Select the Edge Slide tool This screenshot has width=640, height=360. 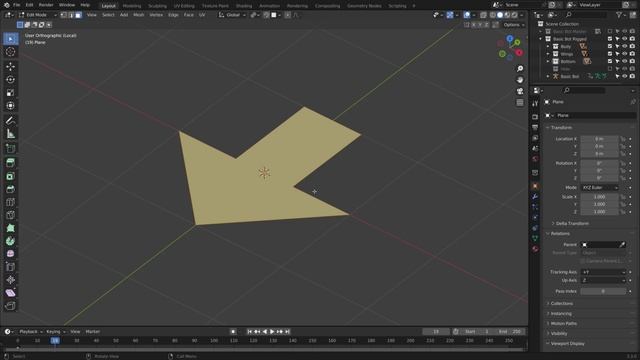pyautogui.click(x=11, y=267)
